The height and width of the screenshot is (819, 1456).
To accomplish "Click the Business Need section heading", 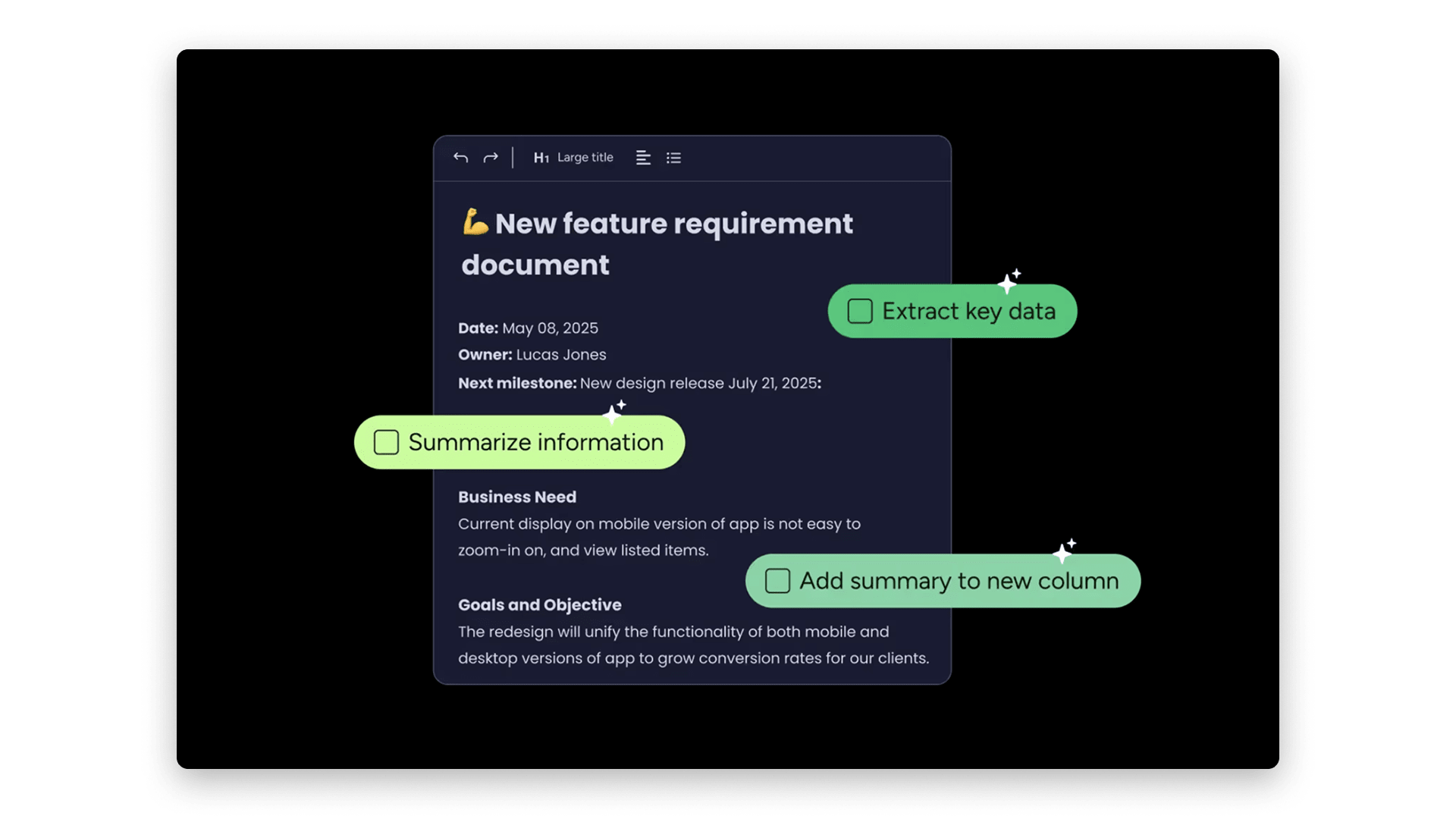I will pos(516,497).
